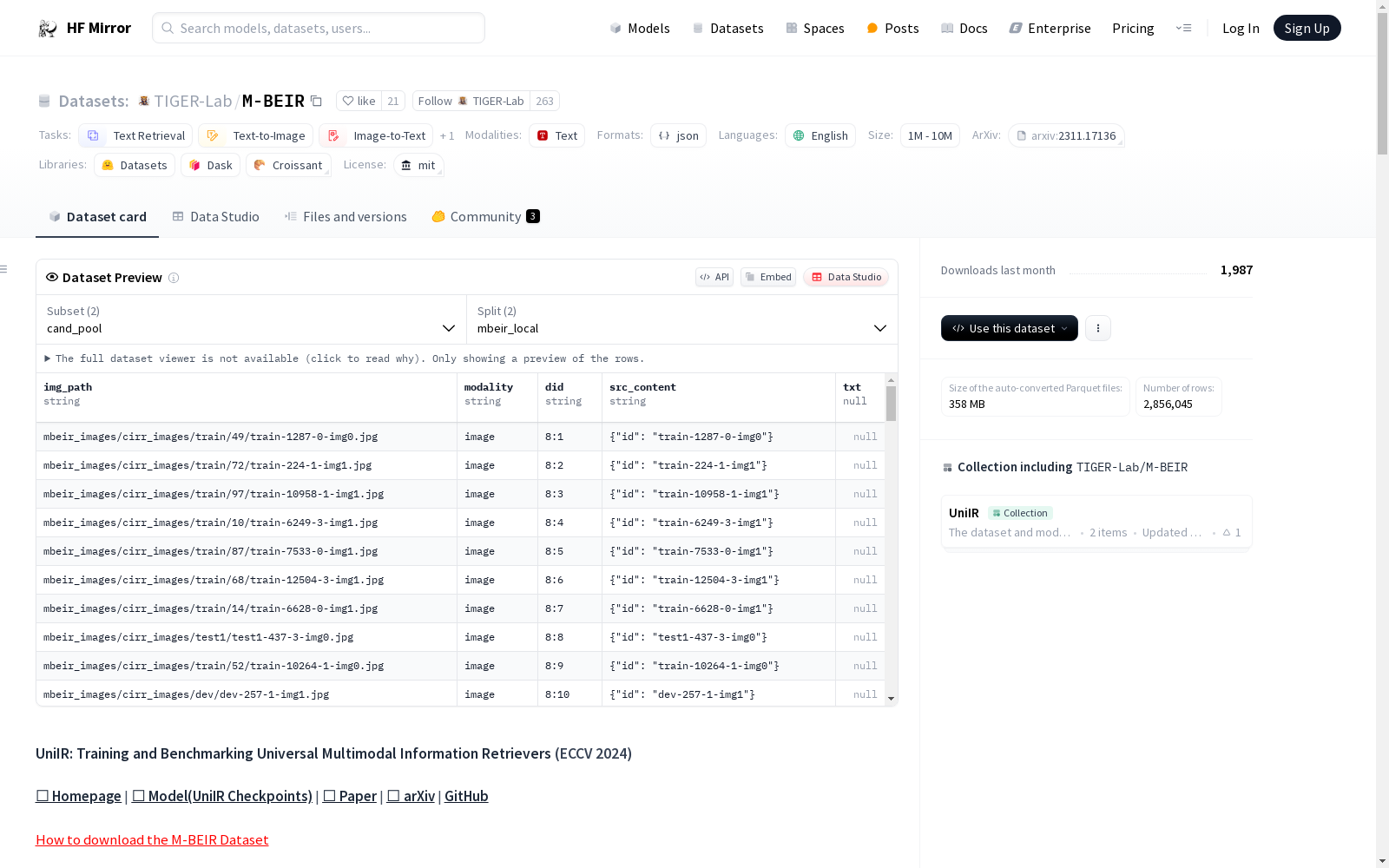The width and height of the screenshot is (1389, 868).
Task: Select cell with test1-437-3-img0 id
Action: pyautogui.click(x=719, y=637)
